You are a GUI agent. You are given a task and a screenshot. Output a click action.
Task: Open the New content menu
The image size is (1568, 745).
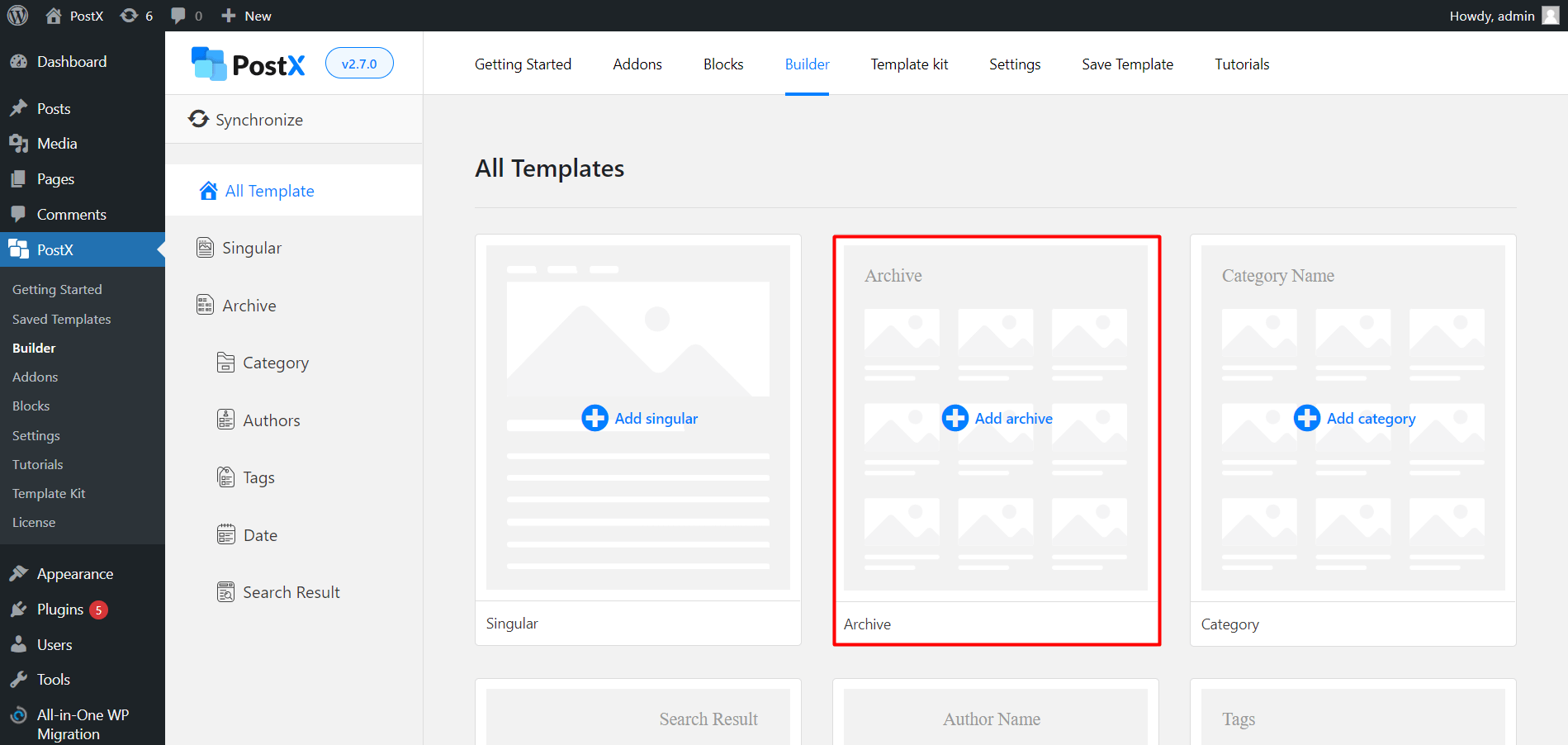[x=247, y=16]
